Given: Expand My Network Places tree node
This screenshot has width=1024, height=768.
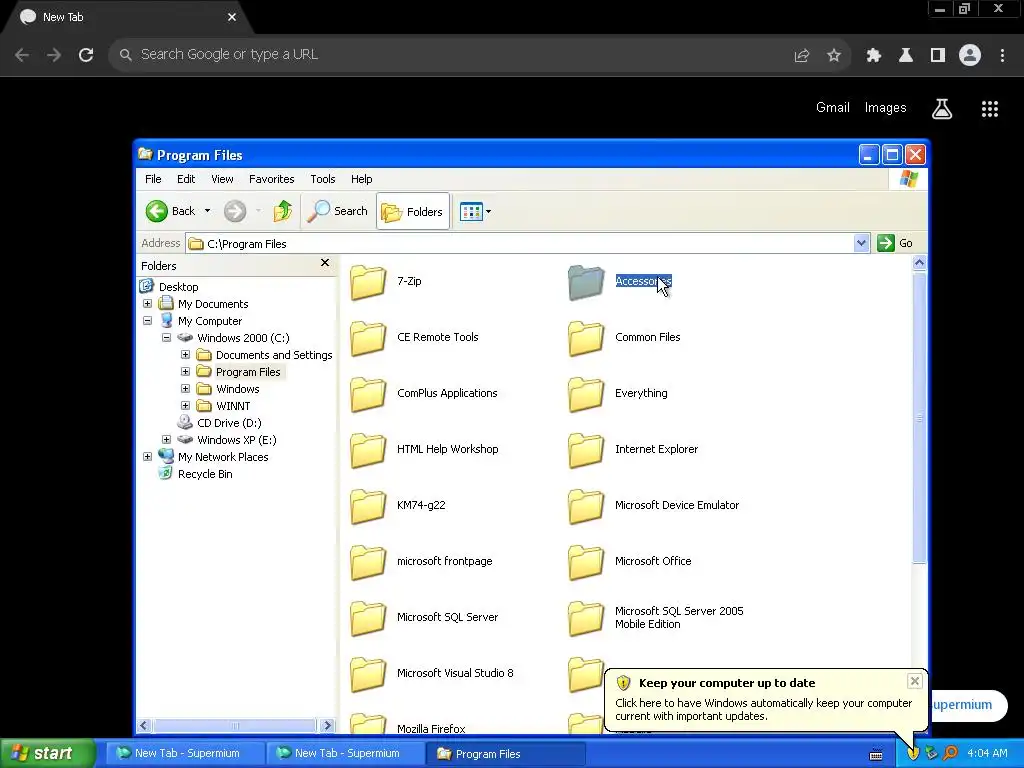Looking at the screenshot, I should (148, 456).
